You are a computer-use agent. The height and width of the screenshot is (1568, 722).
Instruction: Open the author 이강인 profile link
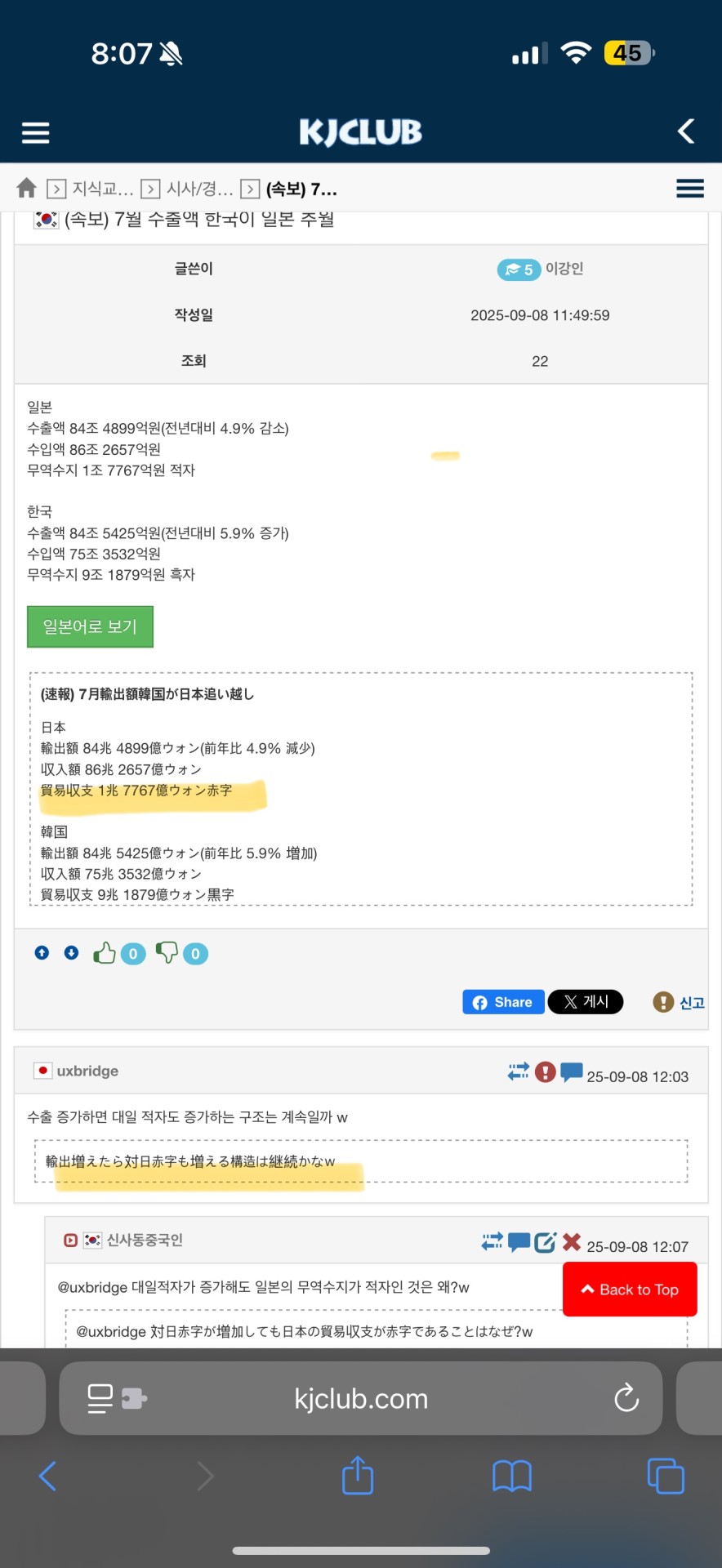564,269
